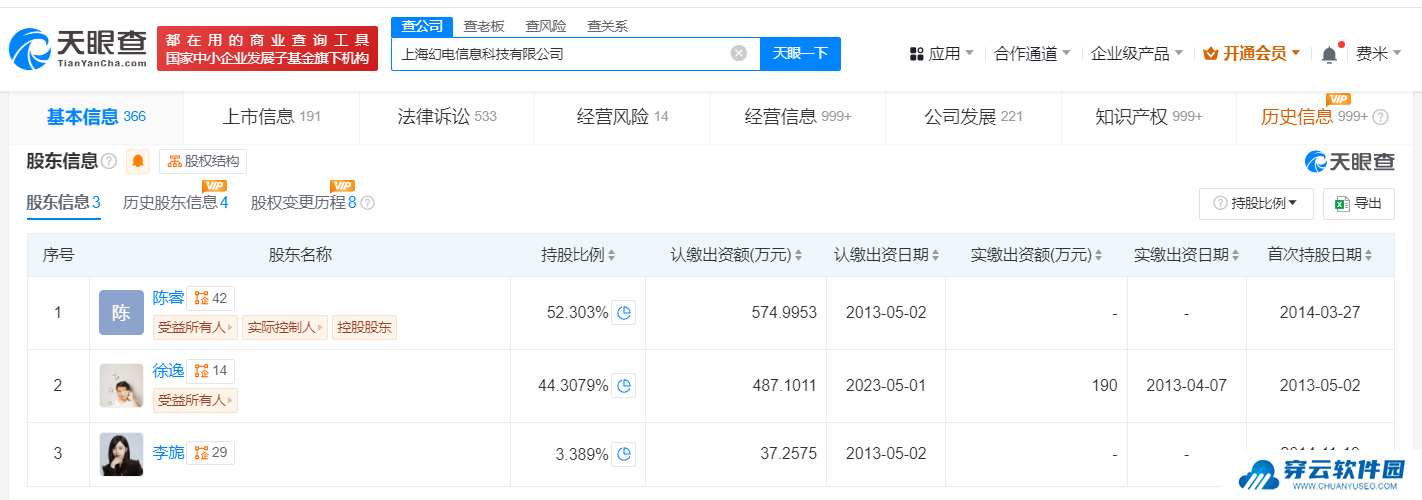Click 李旎's related companies badge 29
This screenshot has width=1422, height=500.
[211, 452]
